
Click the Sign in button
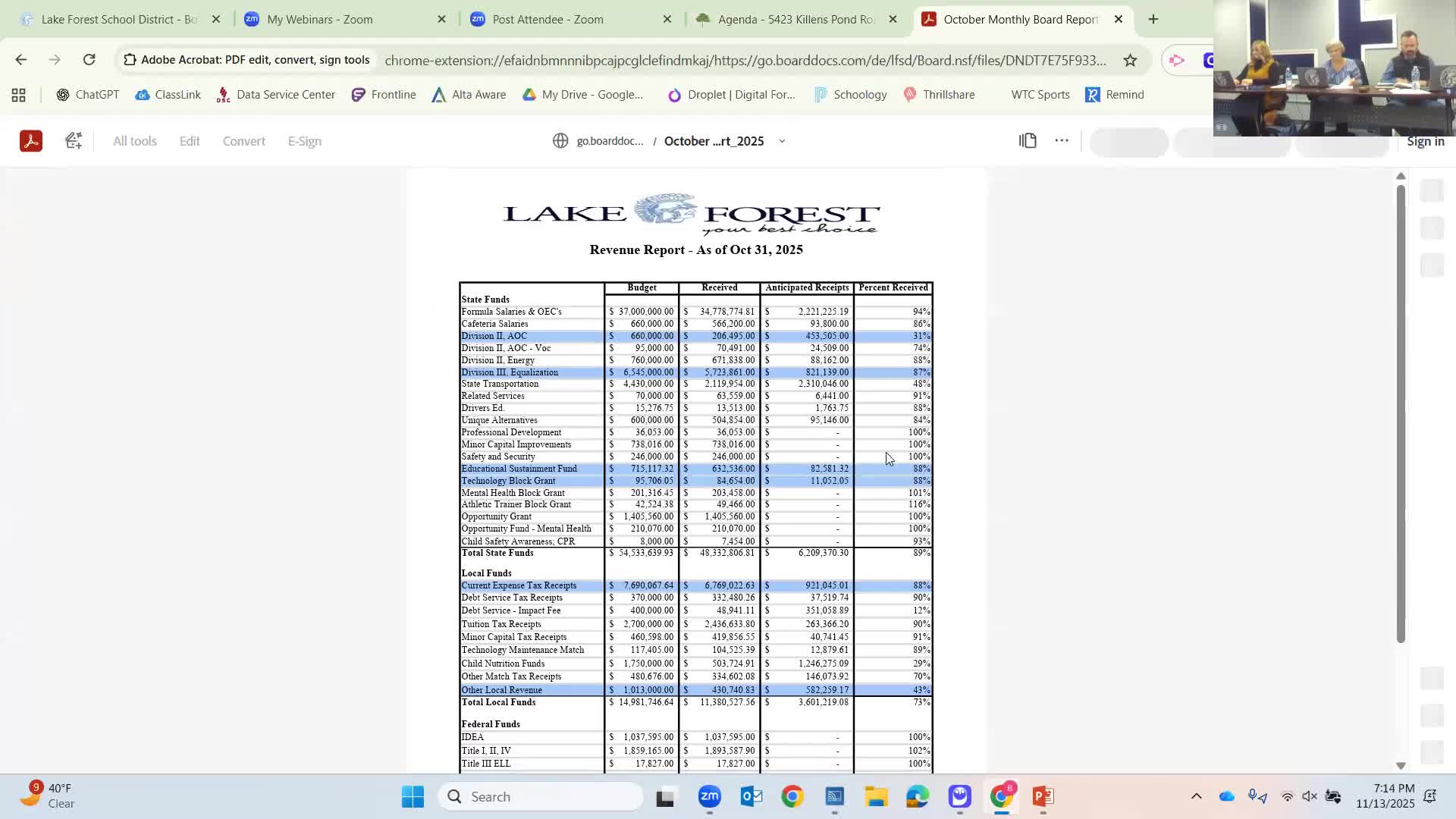pos(1425,140)
